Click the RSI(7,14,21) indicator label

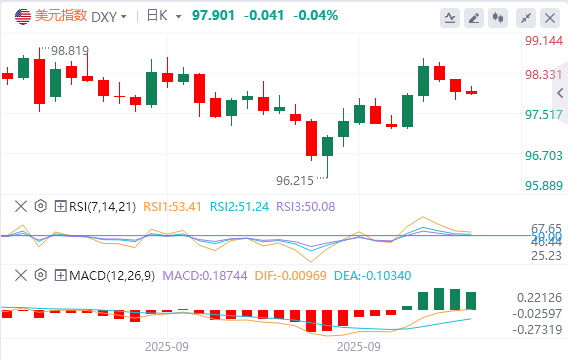(103, 207)
